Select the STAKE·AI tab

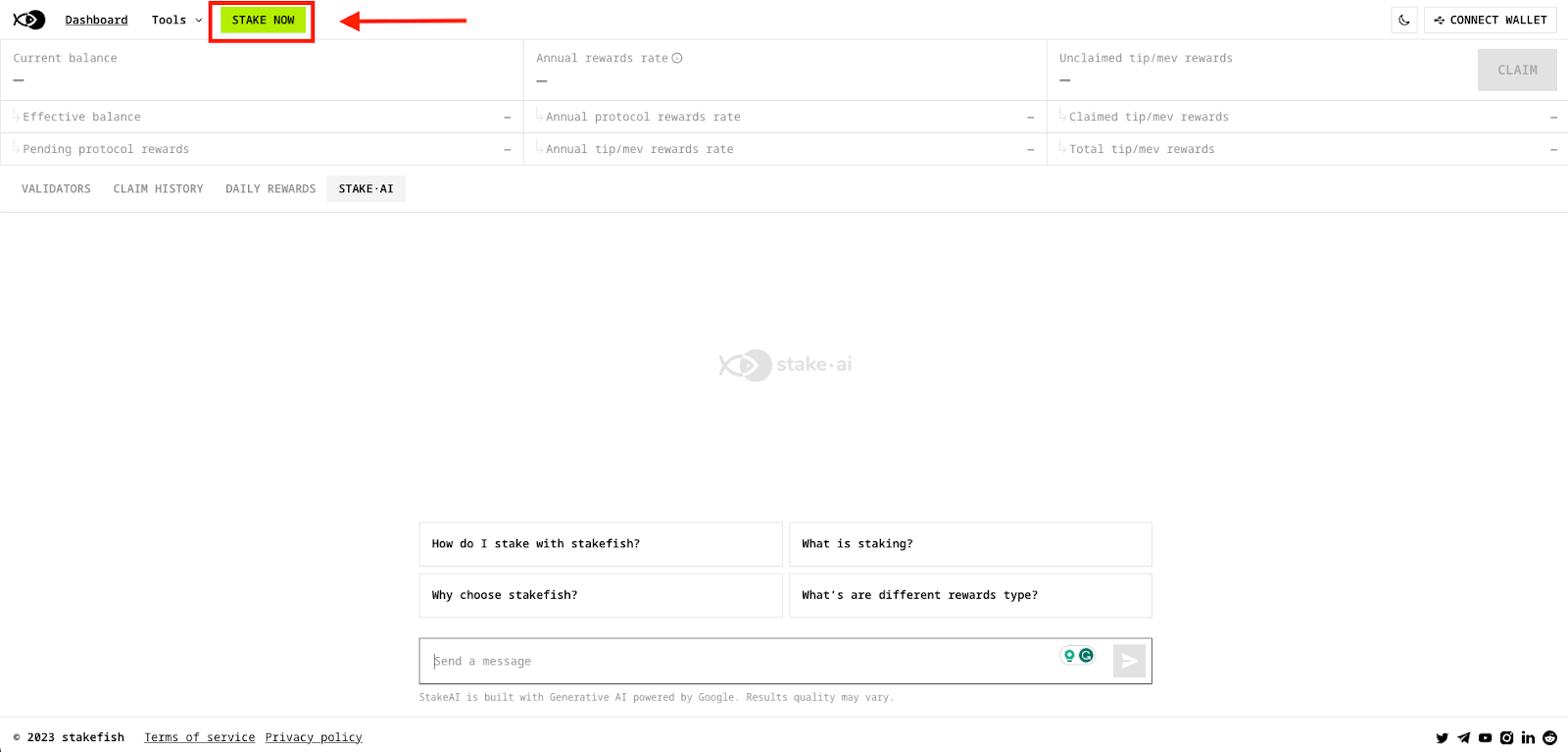point(366,188)
